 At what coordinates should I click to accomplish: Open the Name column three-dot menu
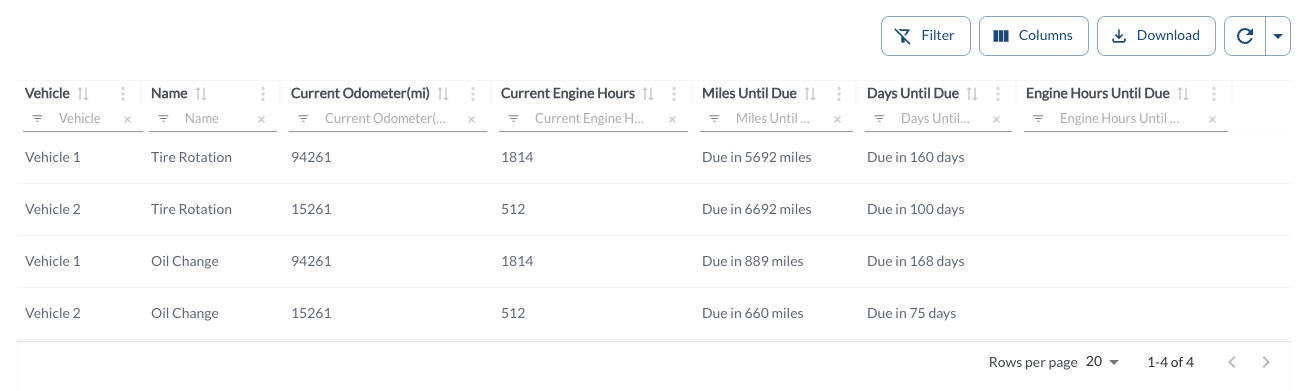click(263, 94)
